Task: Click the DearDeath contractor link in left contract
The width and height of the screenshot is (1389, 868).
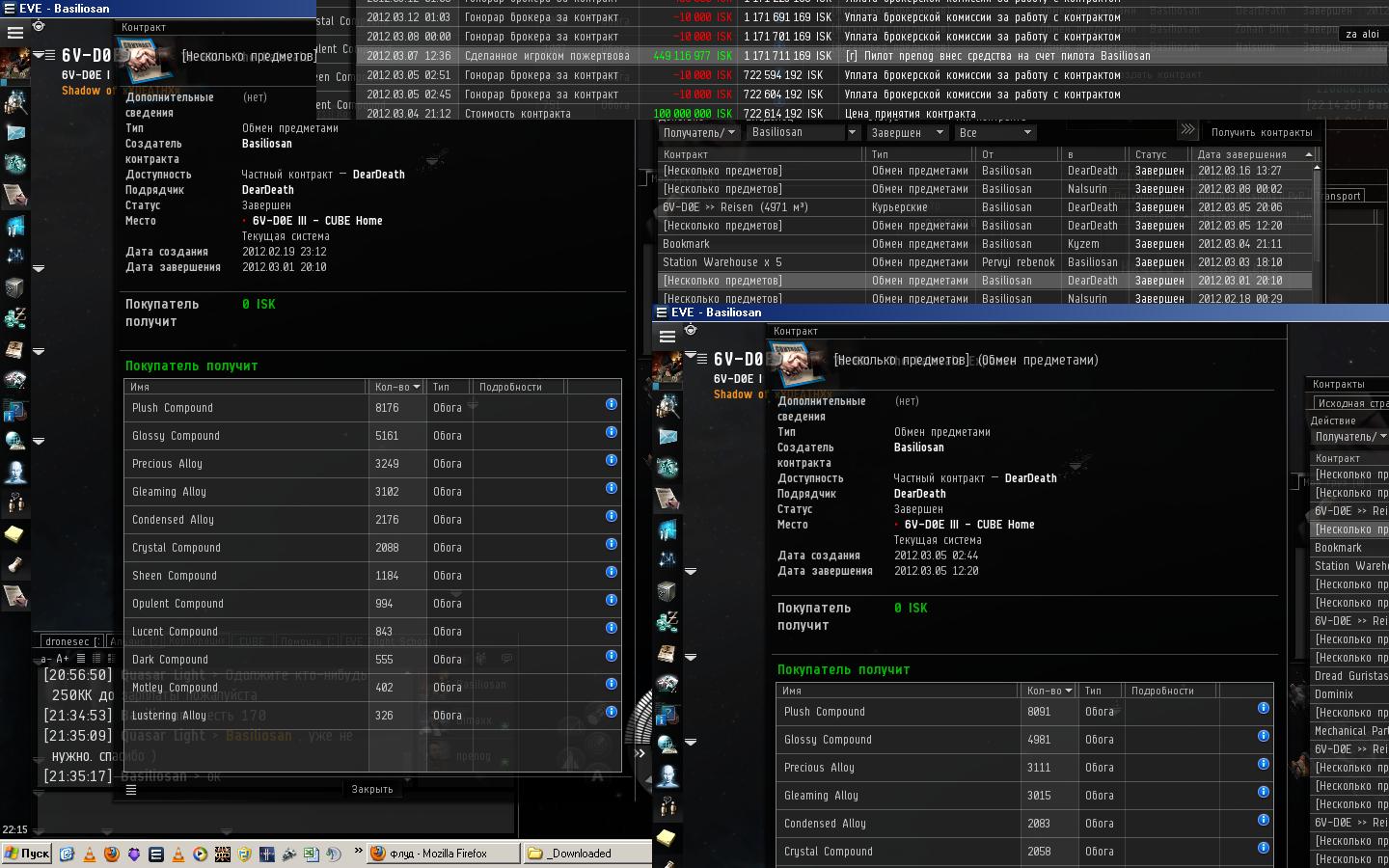Action: (x=267, y=190)
